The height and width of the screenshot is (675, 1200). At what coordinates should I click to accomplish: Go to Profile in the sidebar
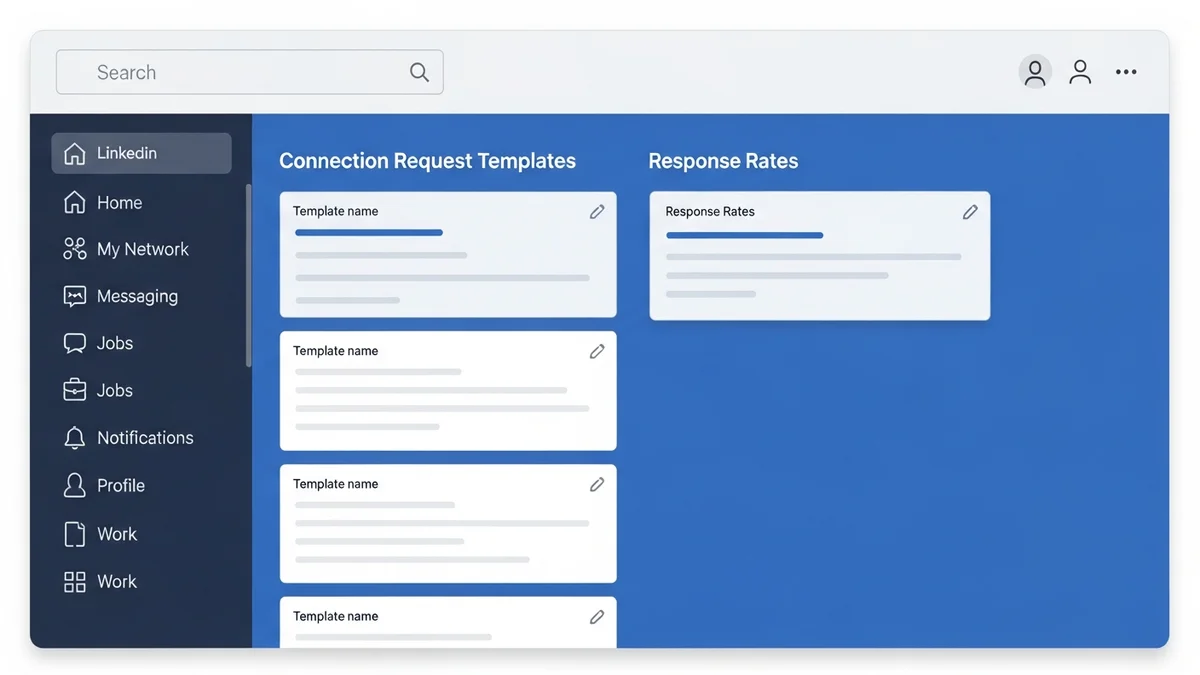[120, 485]
